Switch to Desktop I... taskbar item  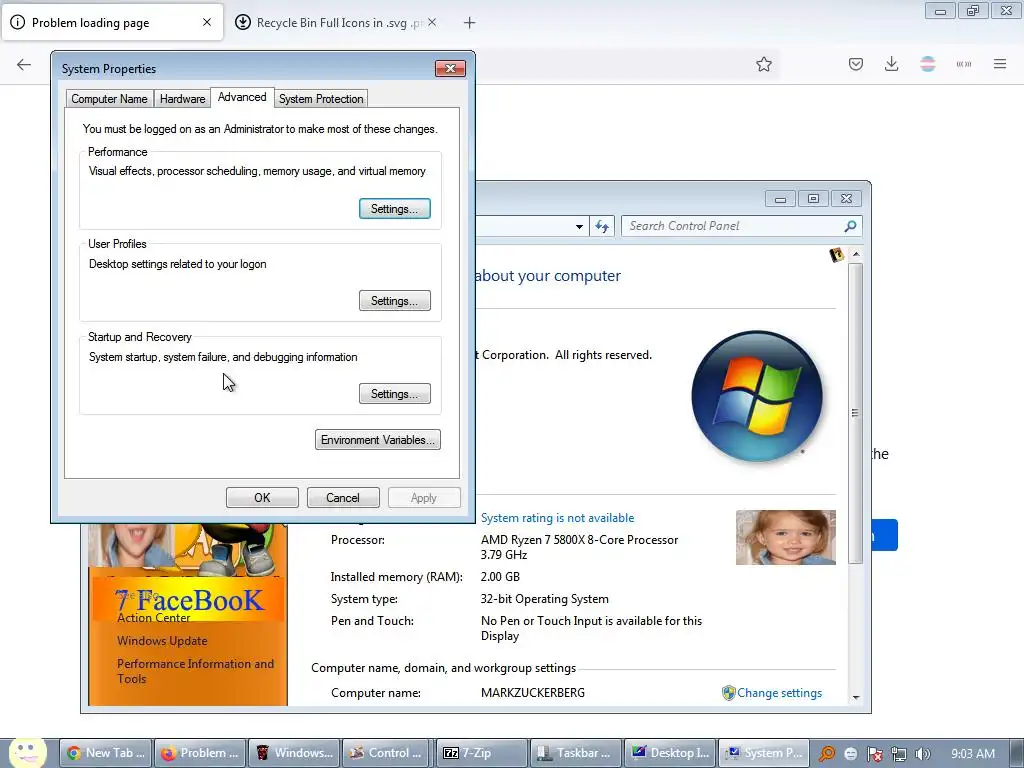pos(670,753)
